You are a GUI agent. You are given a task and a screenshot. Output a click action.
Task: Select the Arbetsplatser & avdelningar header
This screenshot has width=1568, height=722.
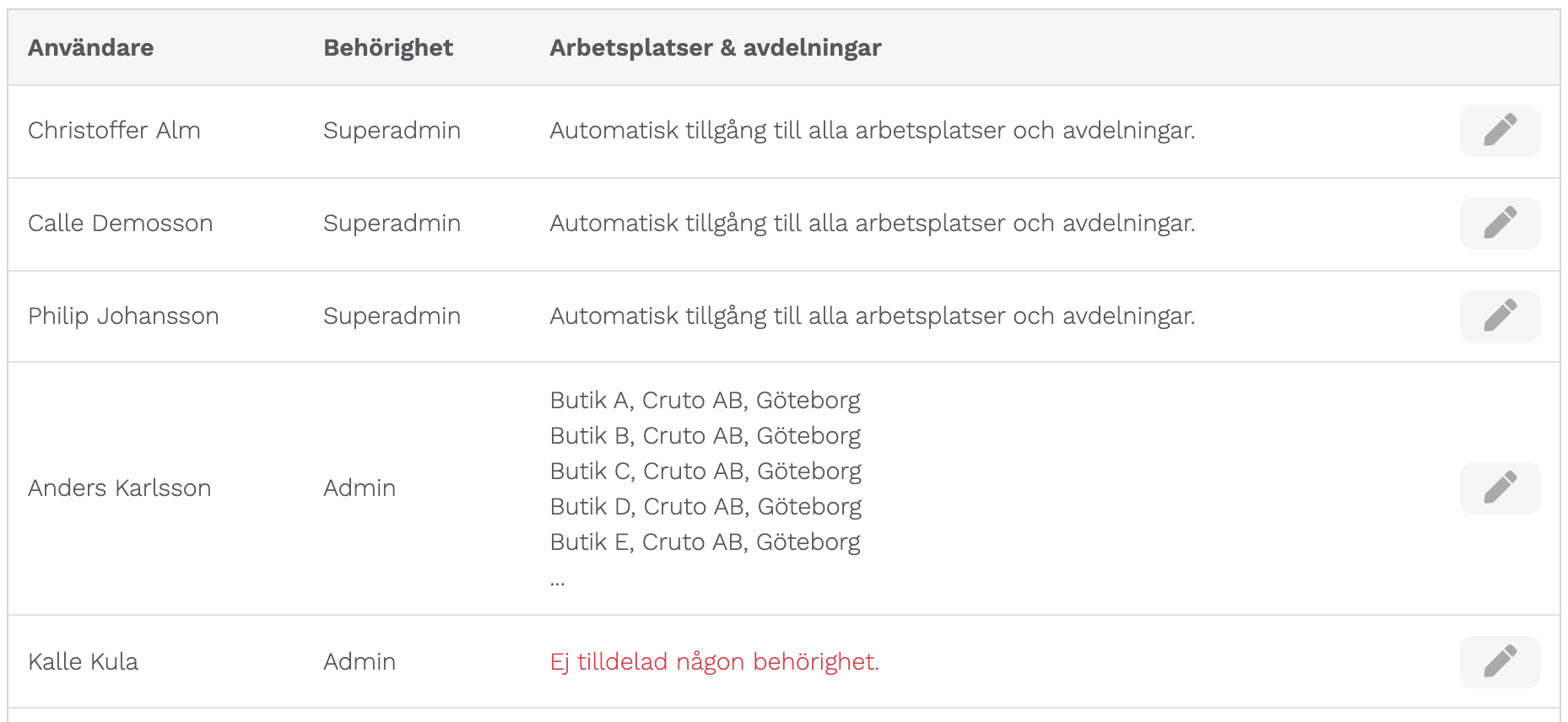pyautogui.click(x=716, y=47)
